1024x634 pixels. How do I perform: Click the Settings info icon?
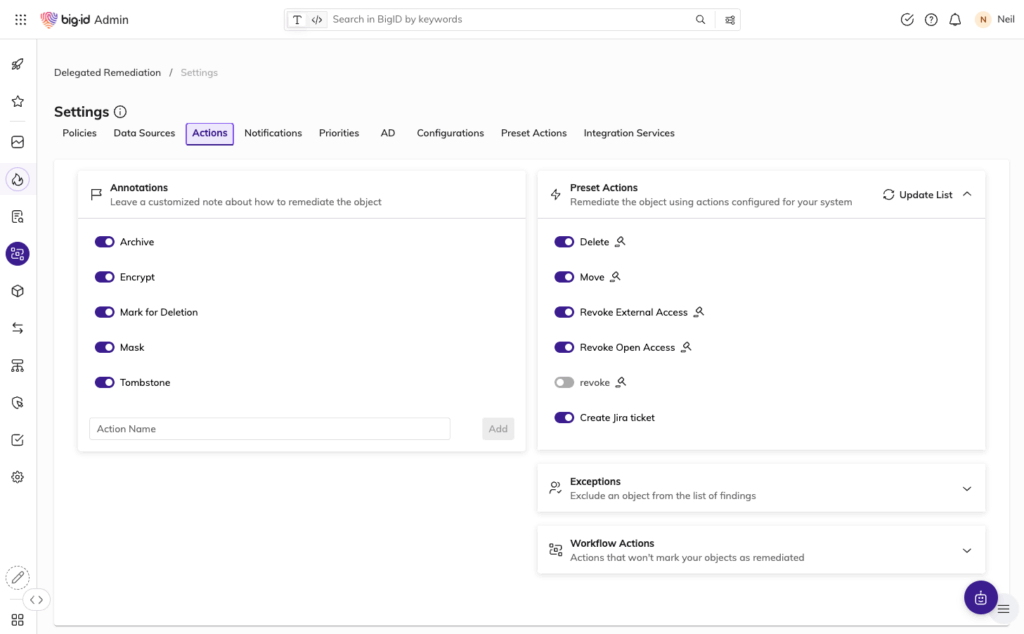120,112
